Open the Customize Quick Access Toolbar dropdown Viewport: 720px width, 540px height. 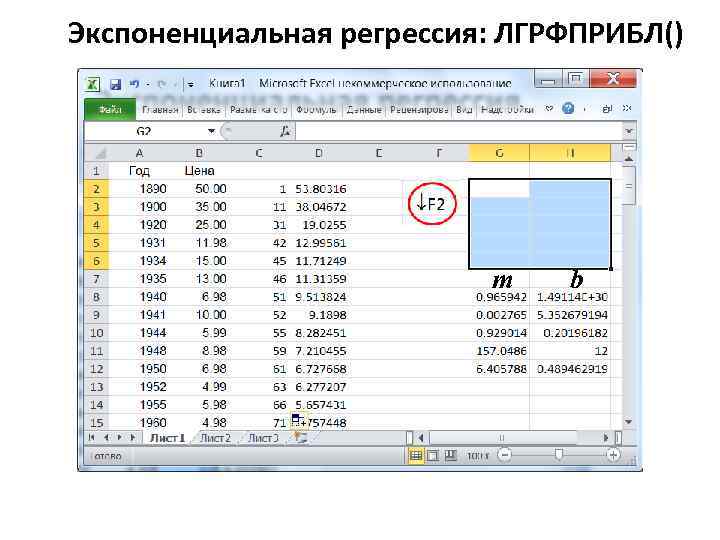click(x=191, y=84)
